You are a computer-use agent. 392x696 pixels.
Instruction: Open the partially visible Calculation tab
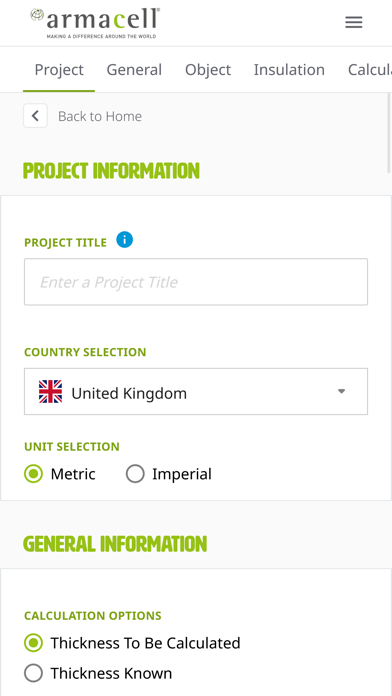tap(369, 70)
